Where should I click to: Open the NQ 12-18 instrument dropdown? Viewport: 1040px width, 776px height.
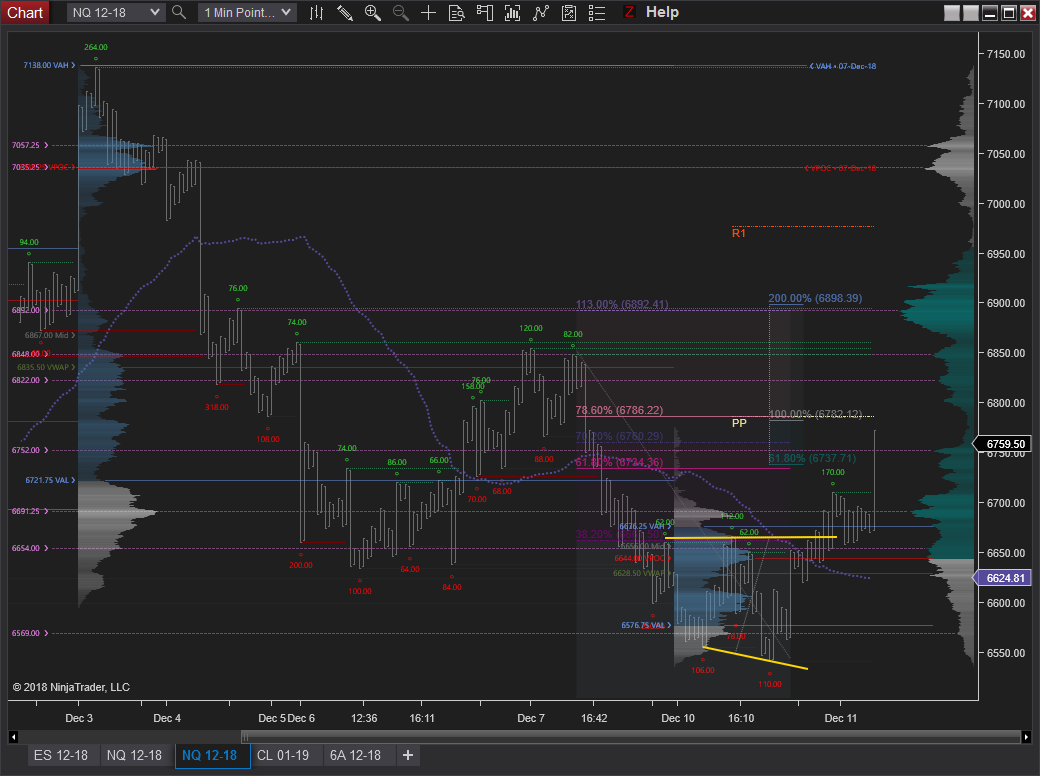click(115, 12)
